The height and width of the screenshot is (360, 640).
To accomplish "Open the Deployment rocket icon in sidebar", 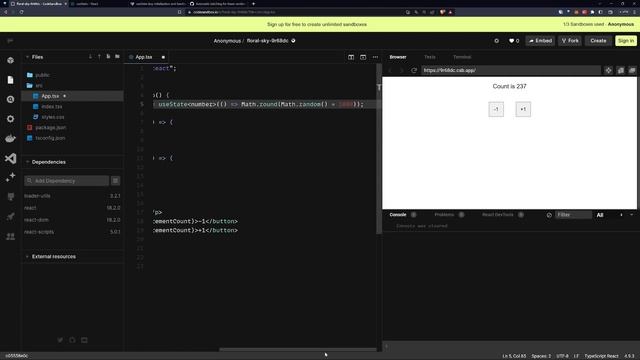I will pos(11,216).
